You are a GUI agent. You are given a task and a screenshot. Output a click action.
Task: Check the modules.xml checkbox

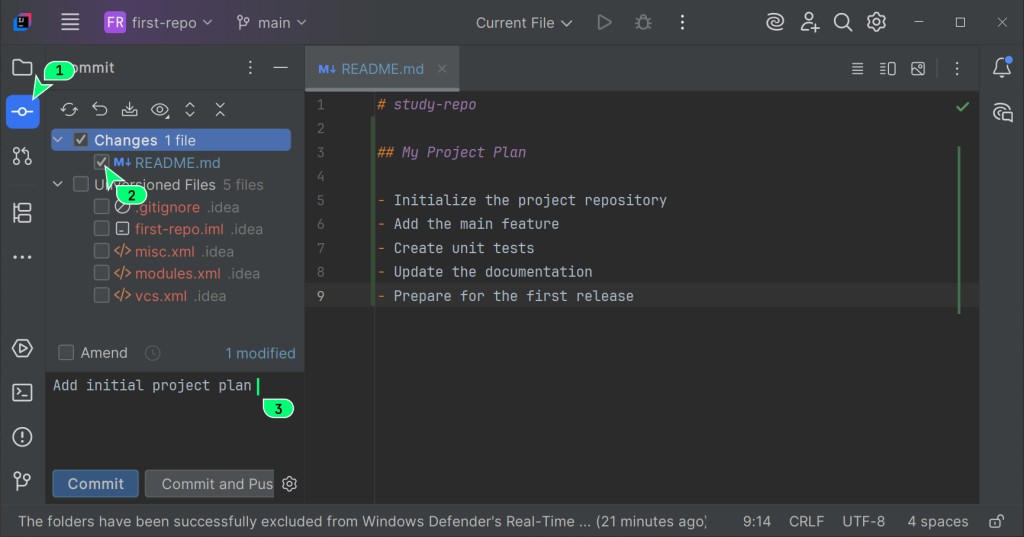point(101,273)
